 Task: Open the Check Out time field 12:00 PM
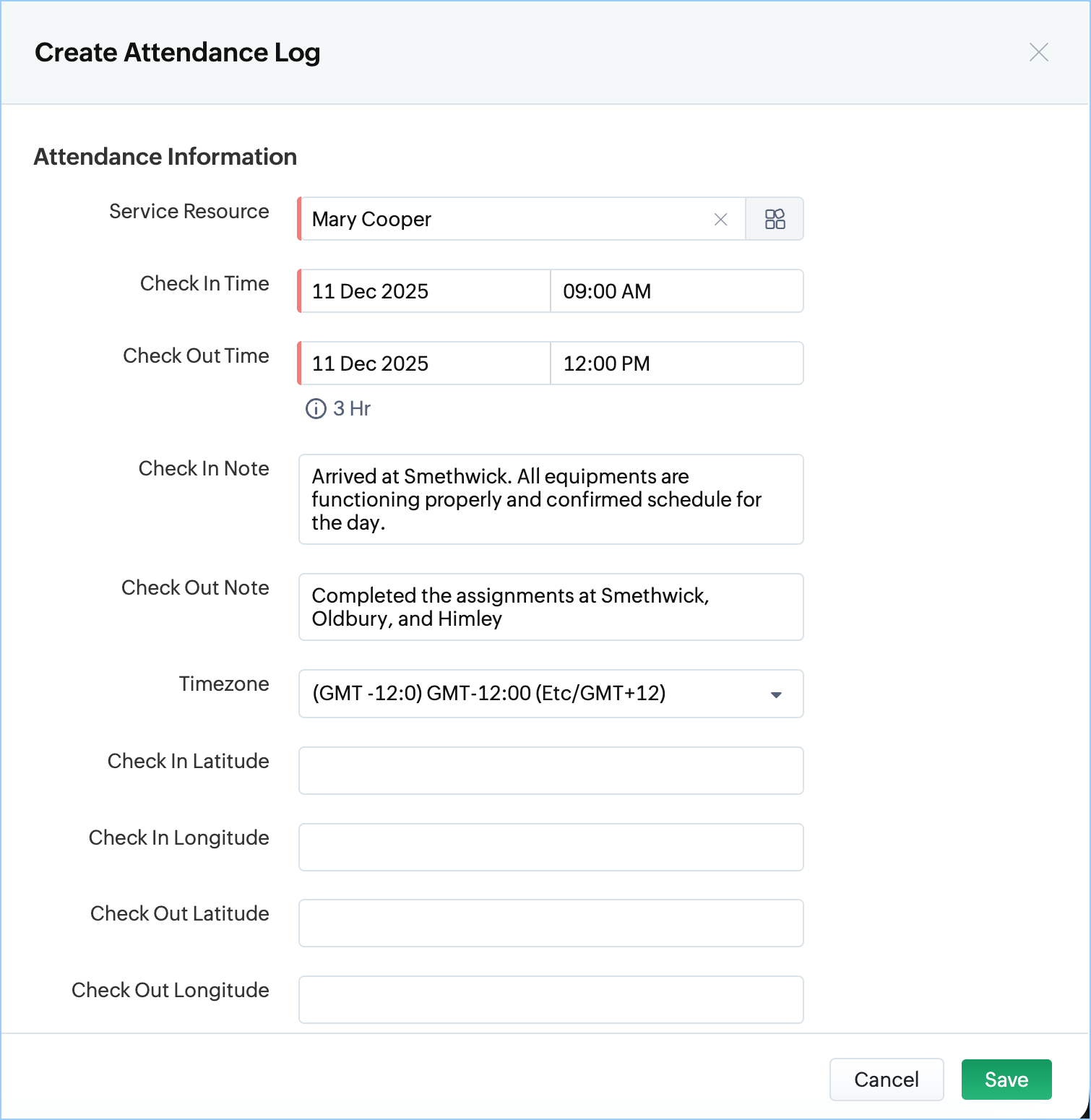click(676, 363)
